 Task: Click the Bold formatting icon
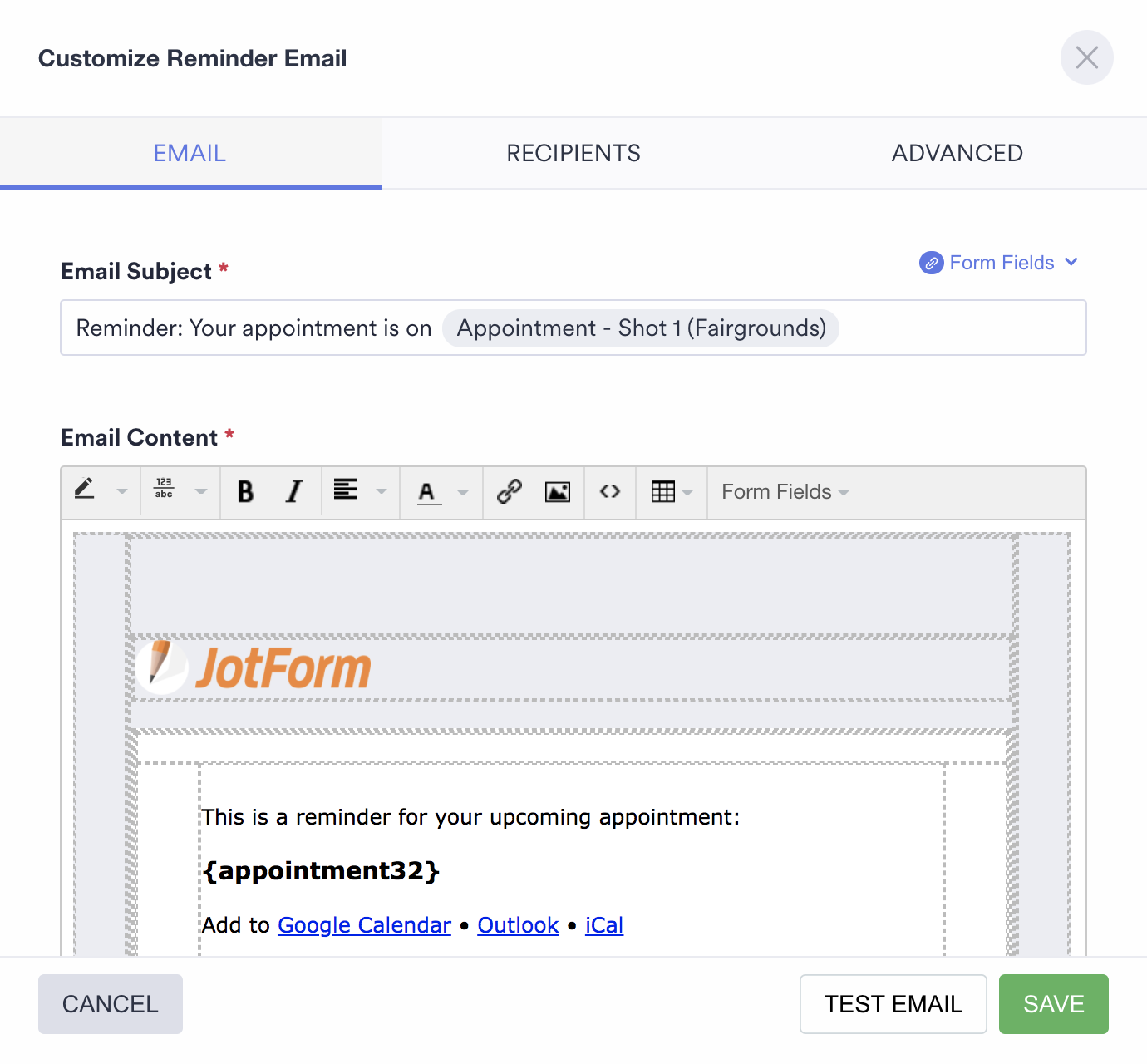[245, 492]
